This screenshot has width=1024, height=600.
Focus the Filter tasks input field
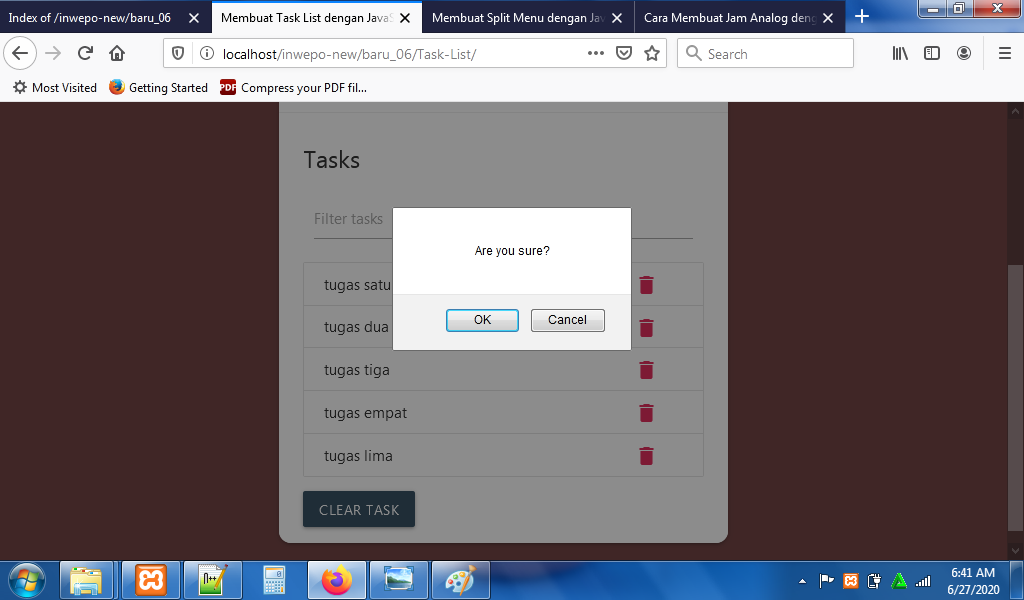503,219
